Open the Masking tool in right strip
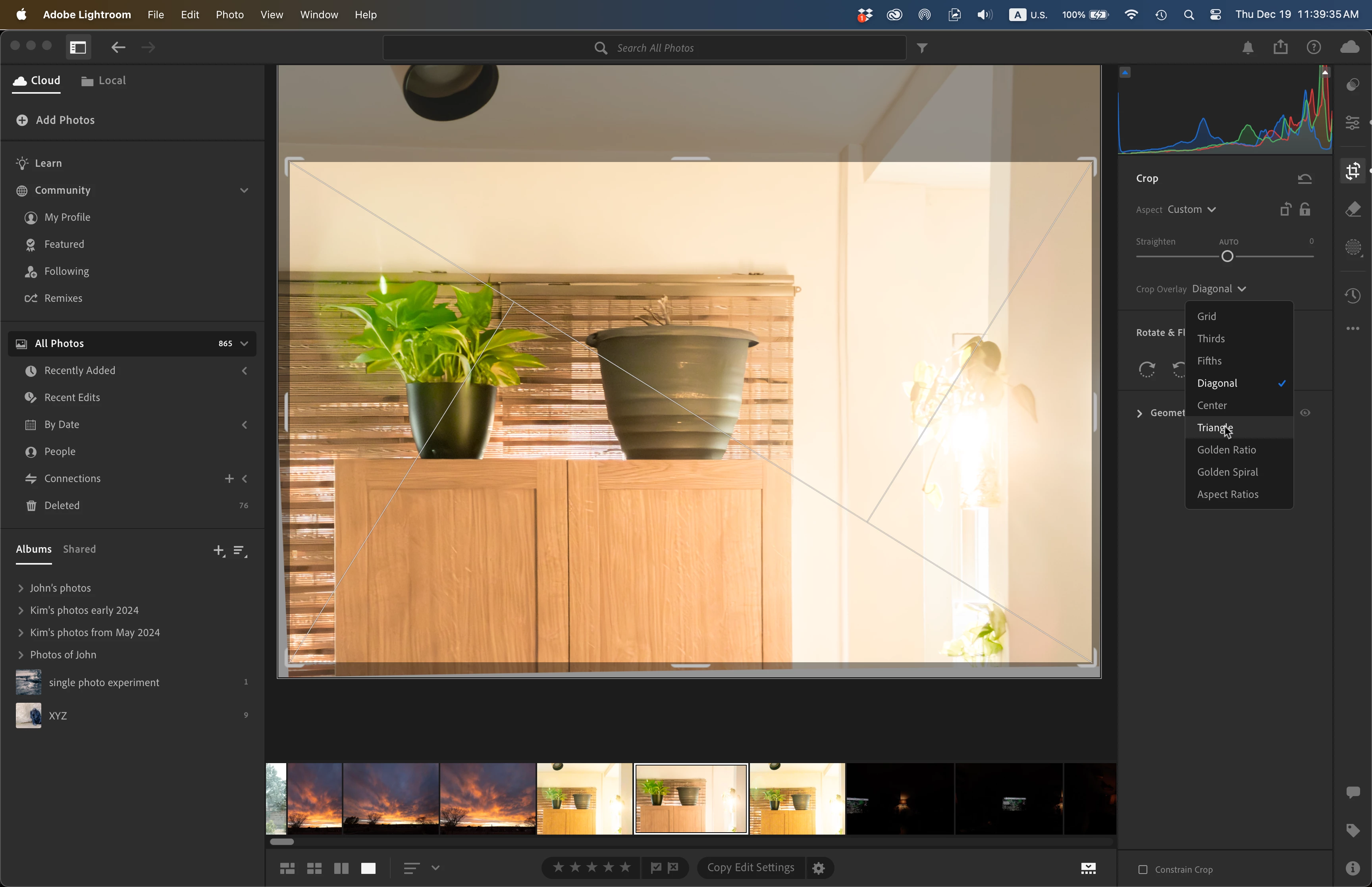The width and height of the screenshot is (1372, 887). (1353, 248)
